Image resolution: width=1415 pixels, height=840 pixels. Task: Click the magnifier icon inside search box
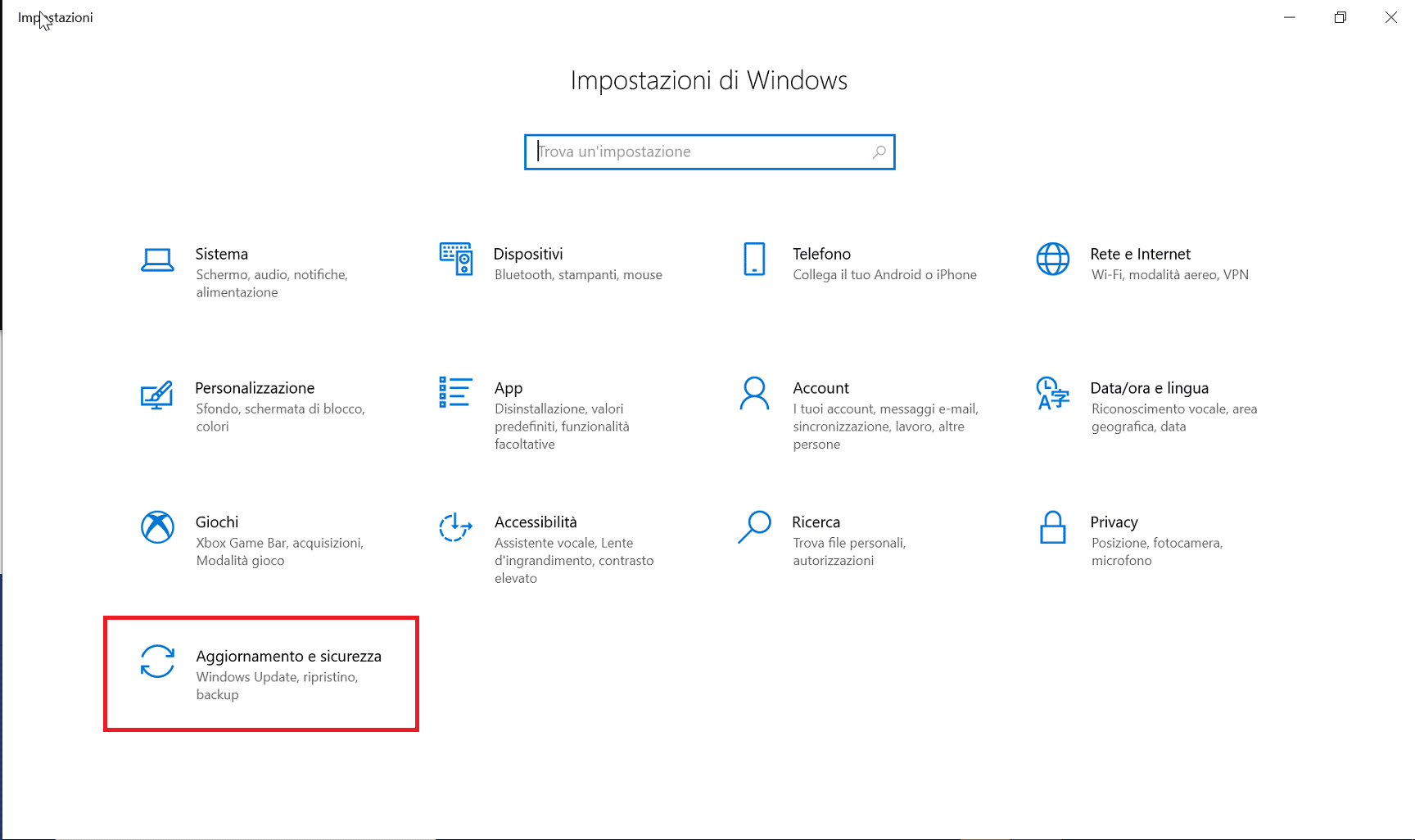tap(879, 152)
